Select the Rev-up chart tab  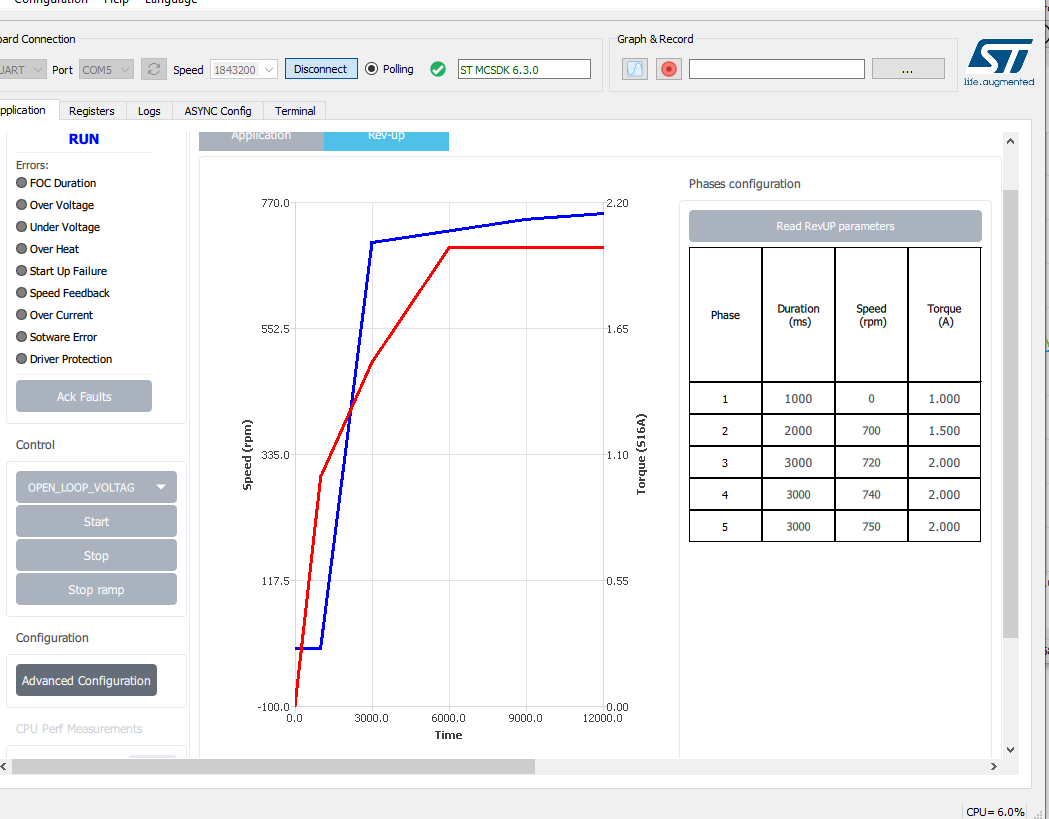(x=386, y=140)
